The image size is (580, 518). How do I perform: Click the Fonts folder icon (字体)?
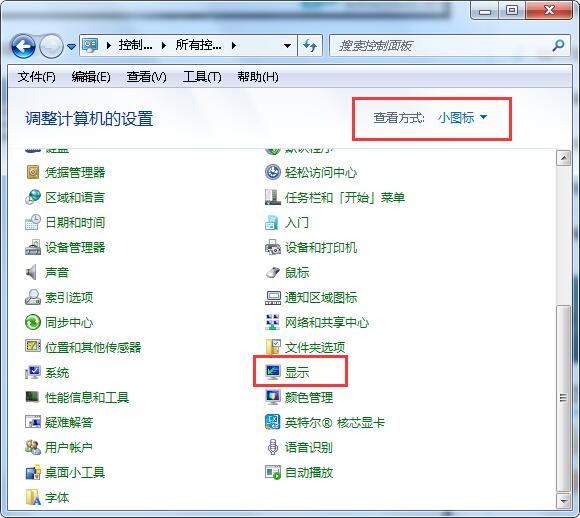[33, 497]
